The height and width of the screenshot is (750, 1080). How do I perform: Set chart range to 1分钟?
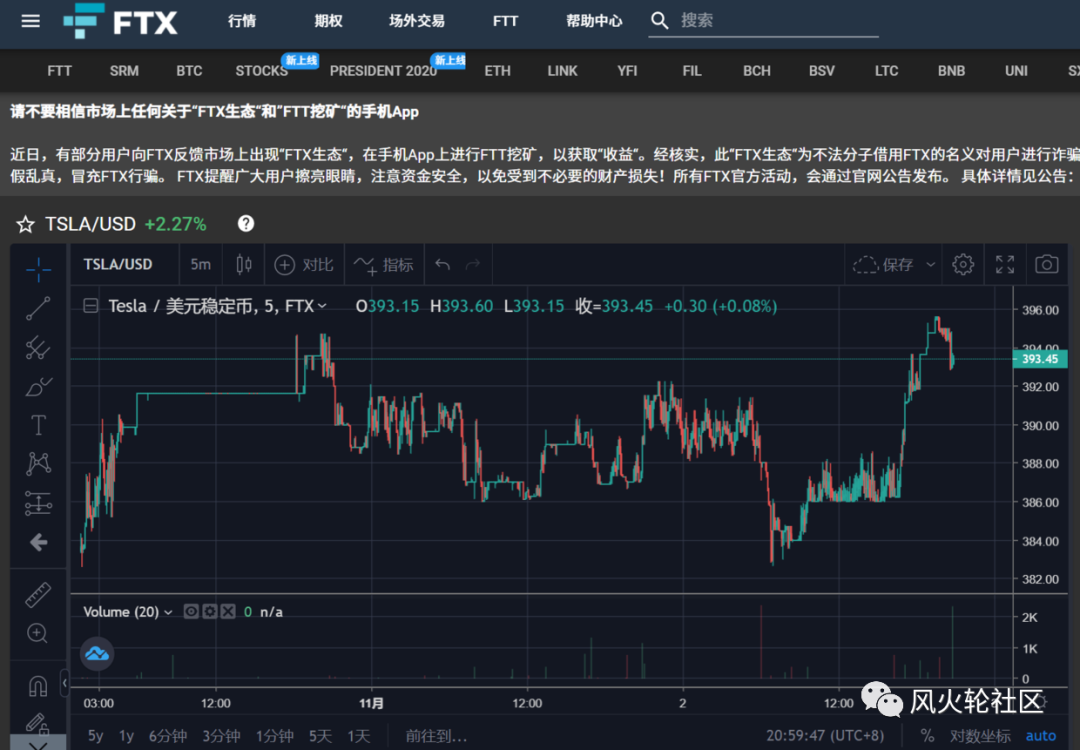[x=275, y=736]
